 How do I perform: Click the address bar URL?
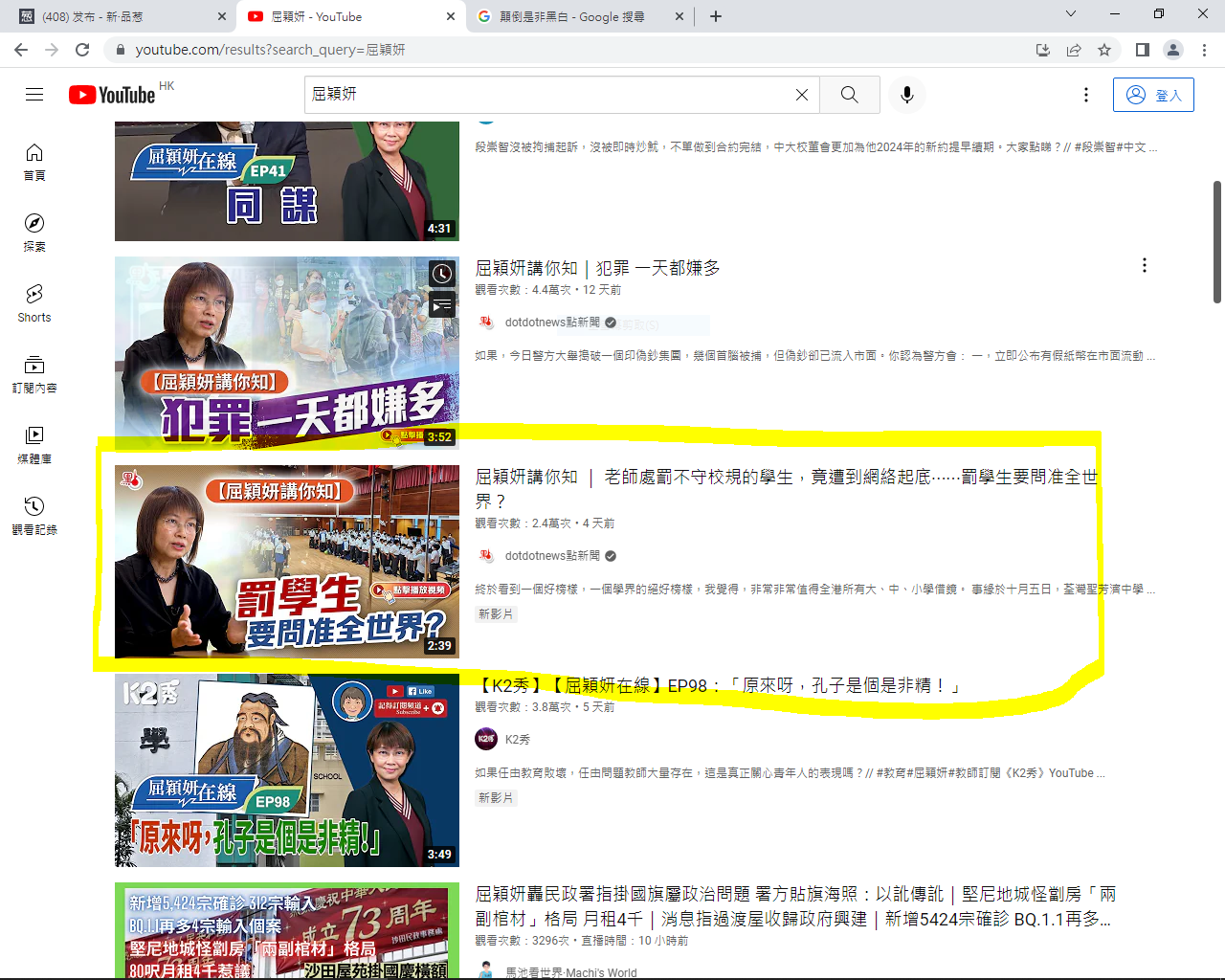(x=271, y=50)
